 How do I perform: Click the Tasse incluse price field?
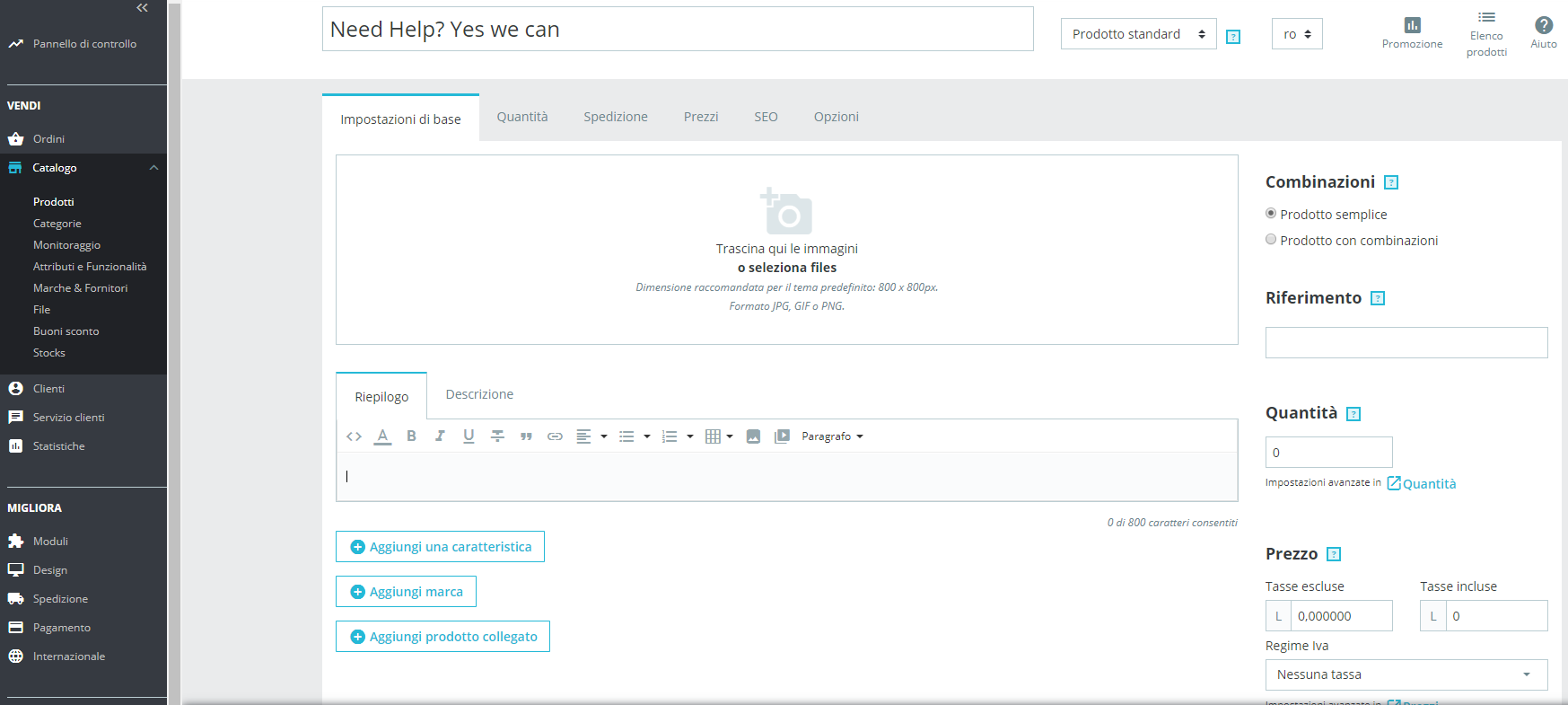coord(1496,616)
